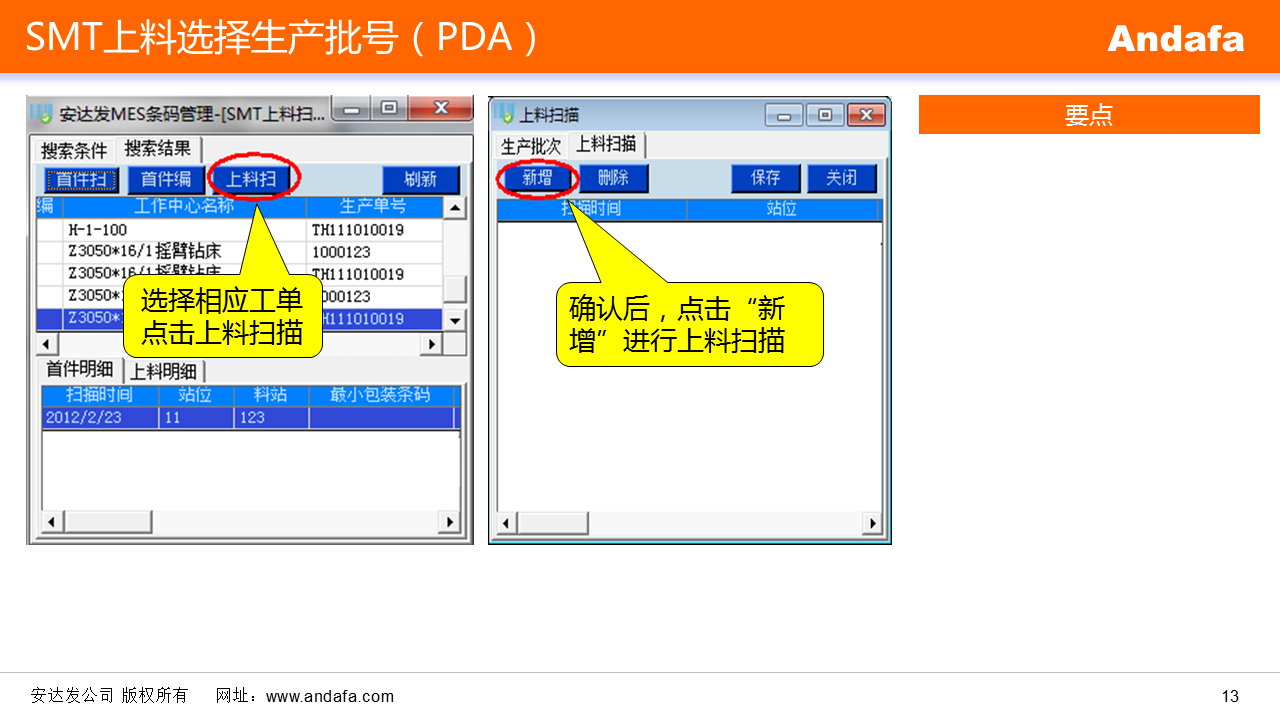Viewport: 1280px width, 720px height.
Task: Click the 保存 save button
Action: click(x=765, y=178)
